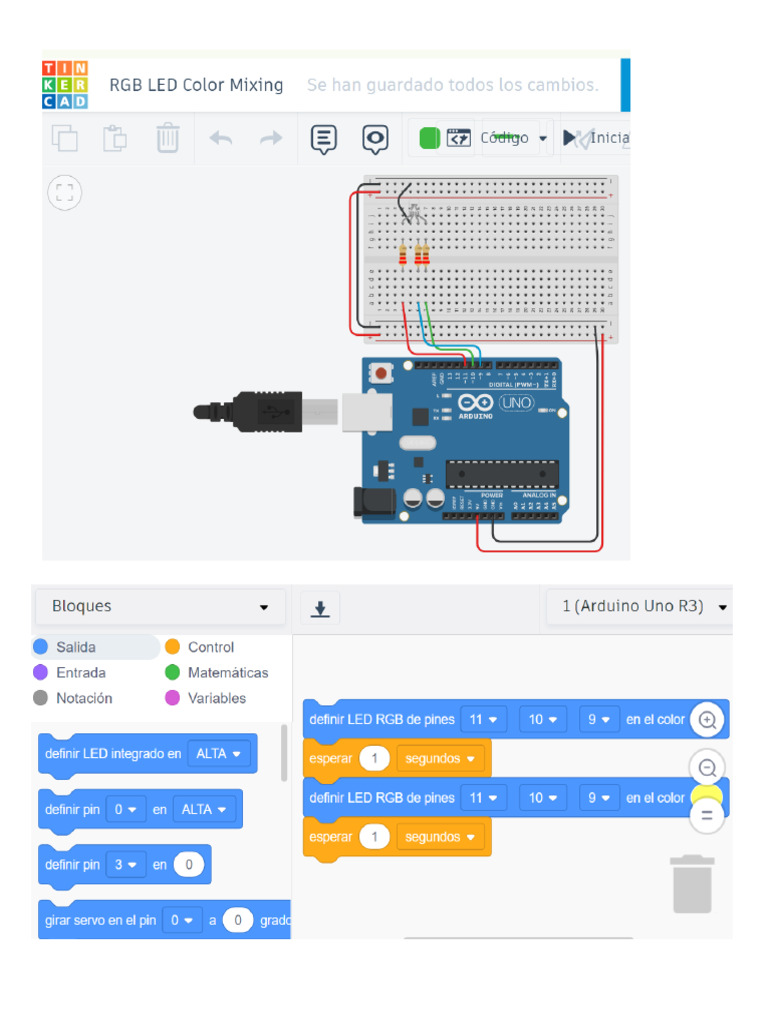Delete selection with trash icon in toolbar
The height and width of the screenshot is (1024, 768).
[x=168, y=138]
